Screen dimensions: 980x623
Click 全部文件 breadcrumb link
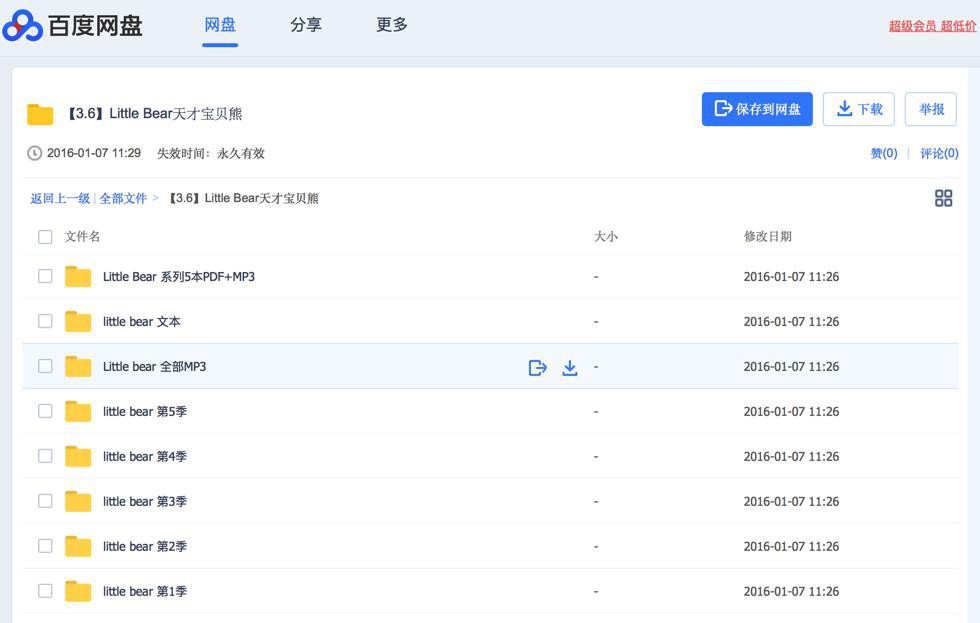coord(123,199)
